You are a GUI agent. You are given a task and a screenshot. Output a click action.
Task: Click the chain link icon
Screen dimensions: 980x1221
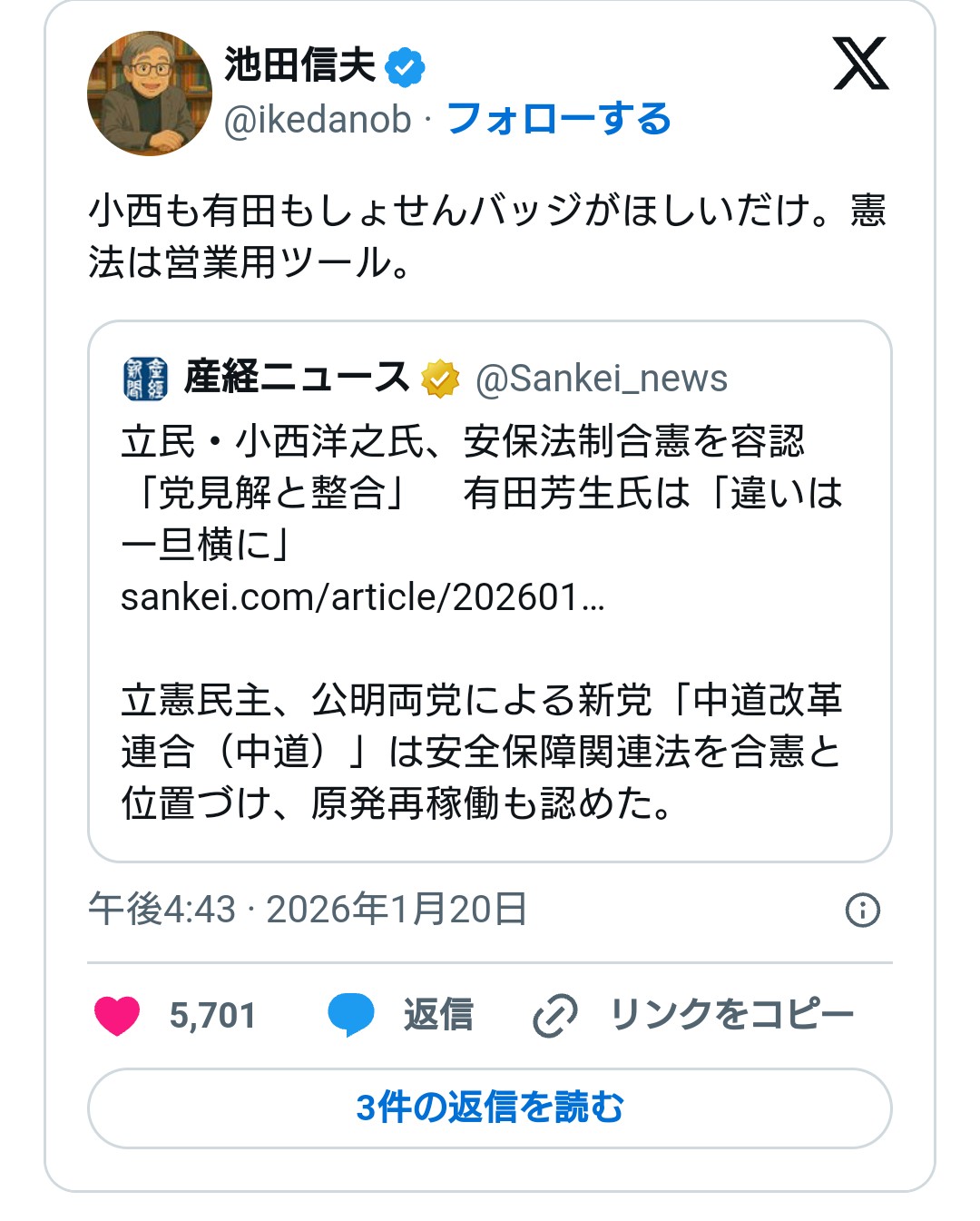point(554,1015)
